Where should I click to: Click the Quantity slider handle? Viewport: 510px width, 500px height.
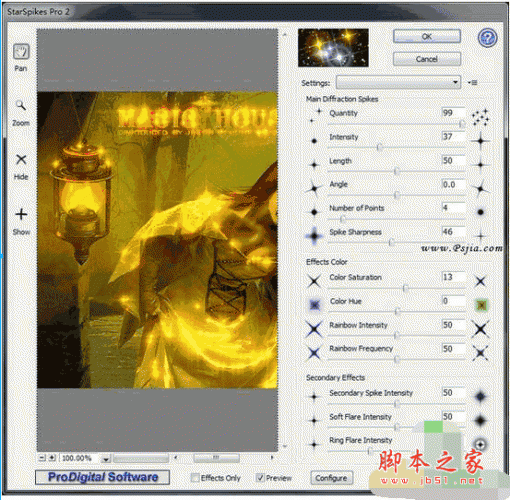pyautogui.click(x=462, y=124)
